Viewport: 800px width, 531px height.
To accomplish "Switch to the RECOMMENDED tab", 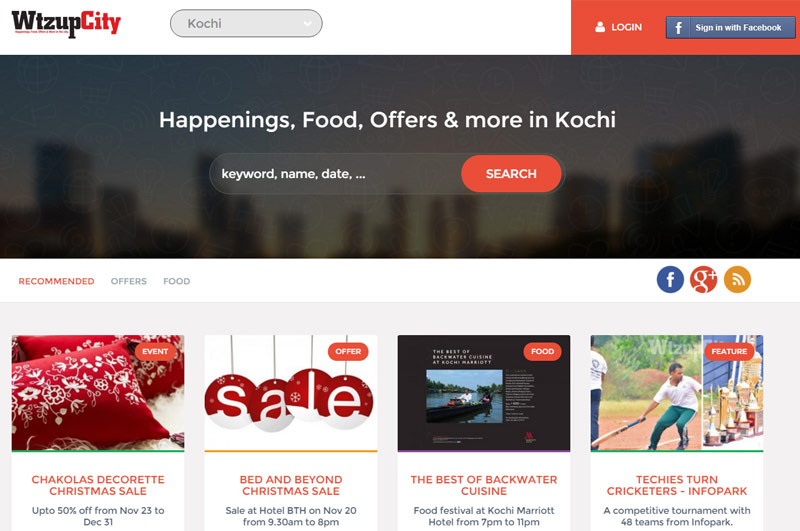I will pyautogui.click(x=56, y=281).
